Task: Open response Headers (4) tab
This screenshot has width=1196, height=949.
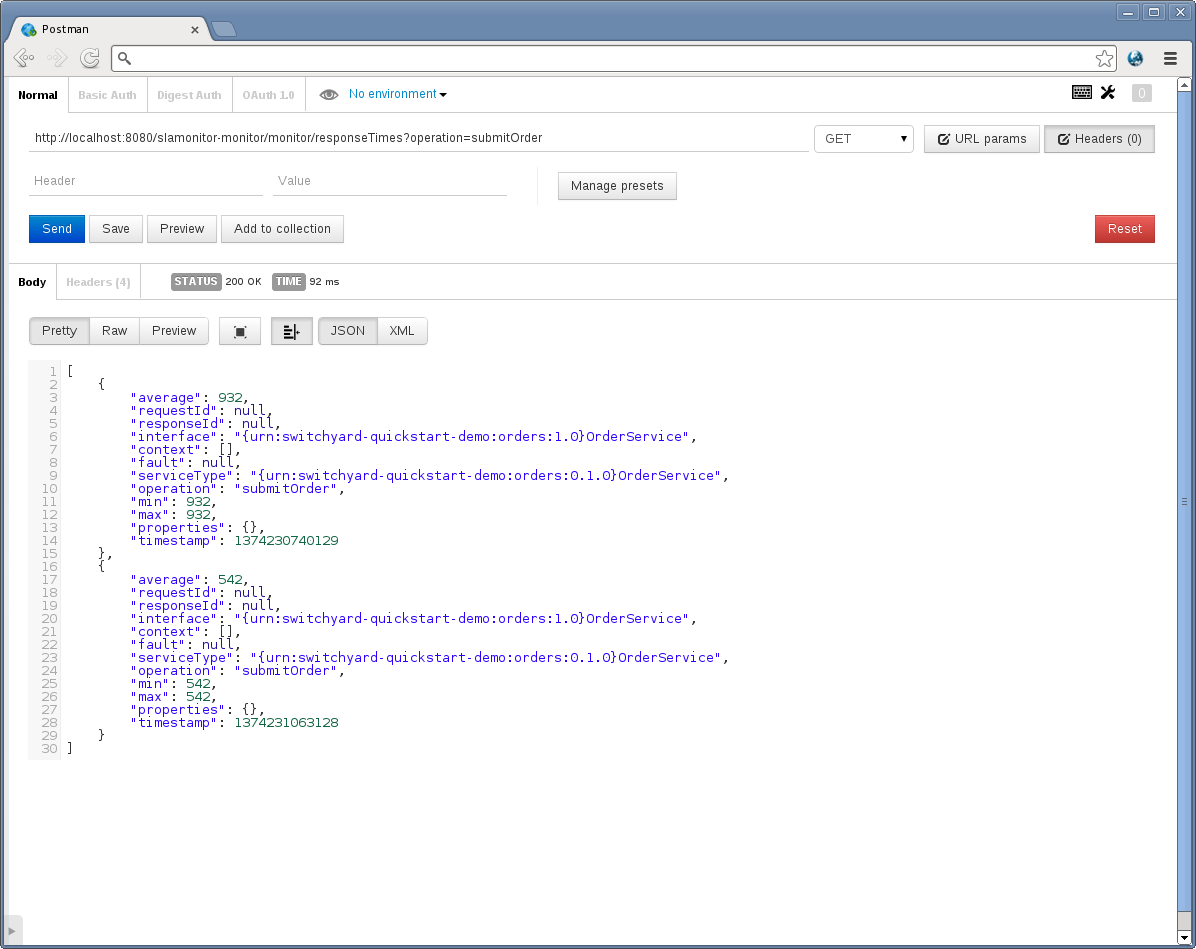Action: tap(98, 282)
